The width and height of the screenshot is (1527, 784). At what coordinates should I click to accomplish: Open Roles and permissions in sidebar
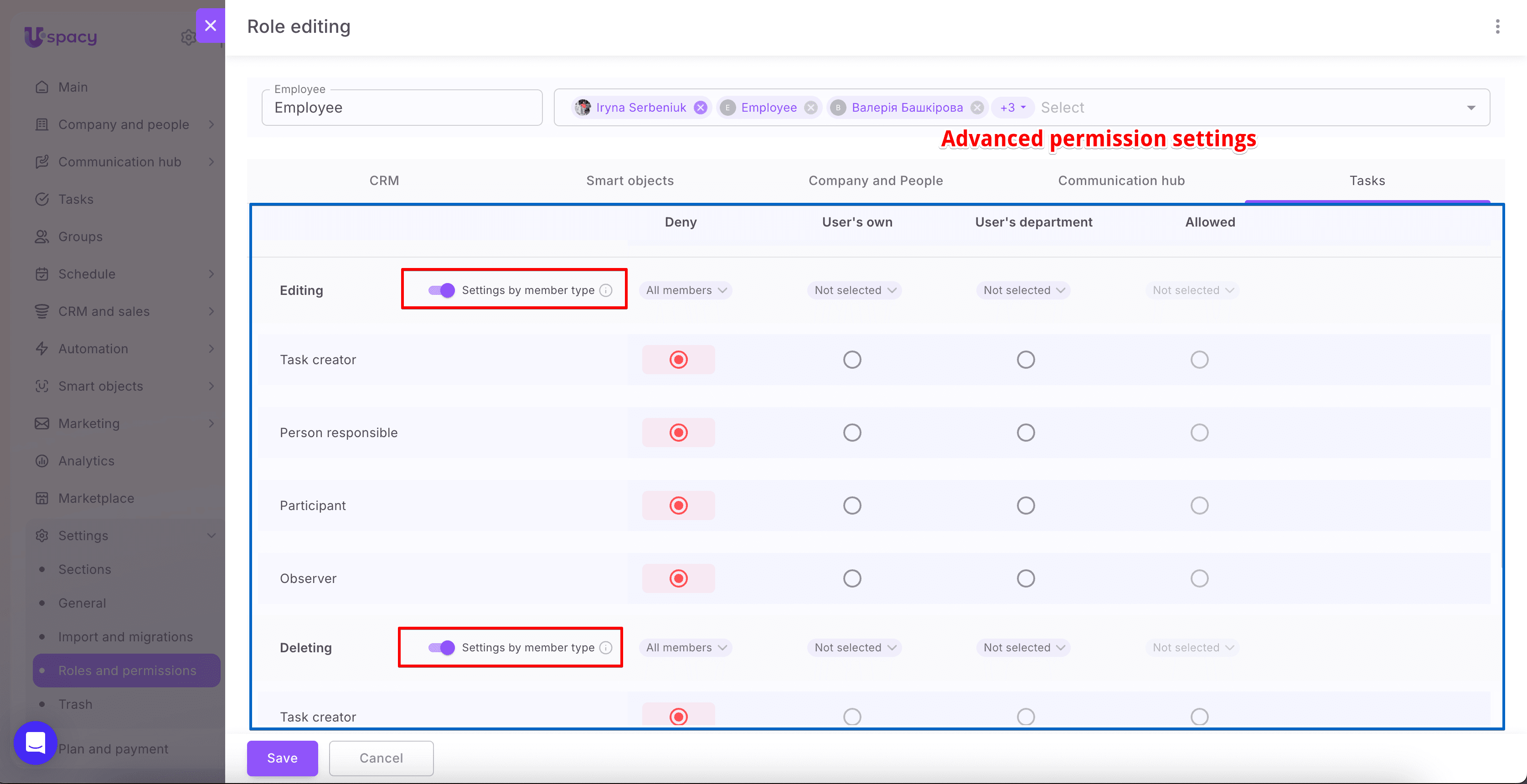(x=126, y=670)
